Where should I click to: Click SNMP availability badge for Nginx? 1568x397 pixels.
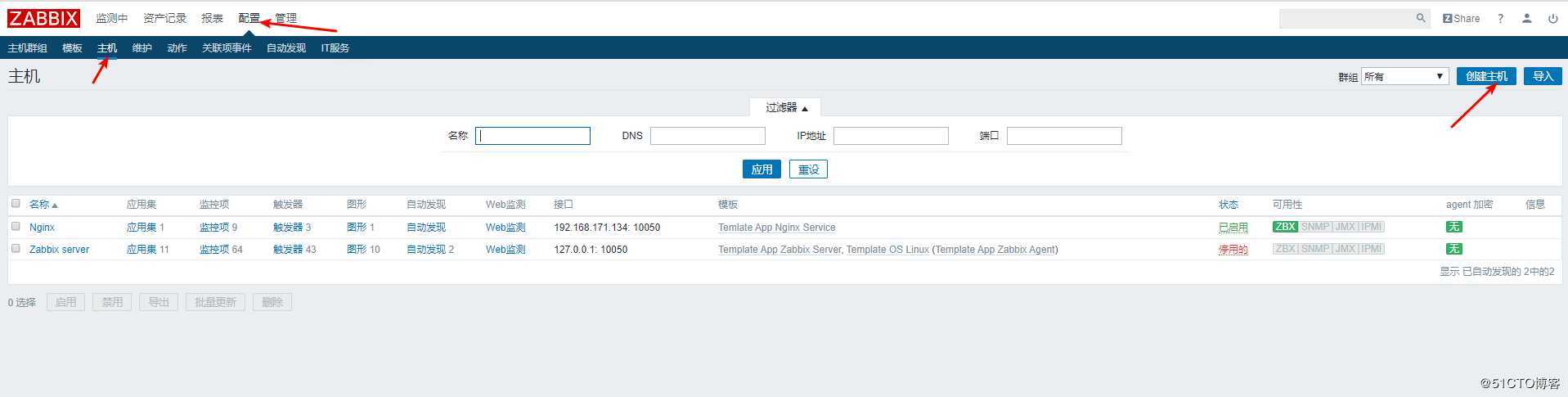pos(1315,227)
